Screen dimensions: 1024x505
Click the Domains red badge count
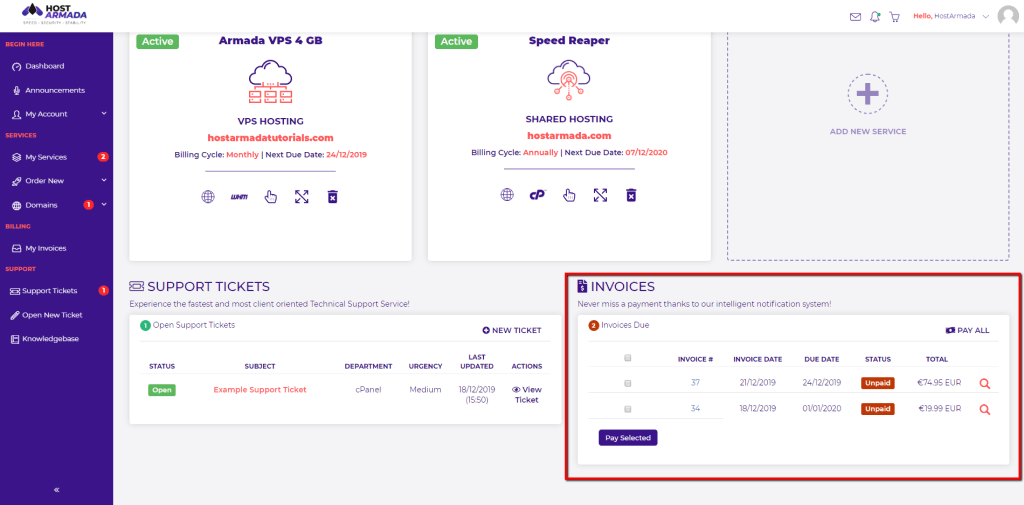pos(88,204)
